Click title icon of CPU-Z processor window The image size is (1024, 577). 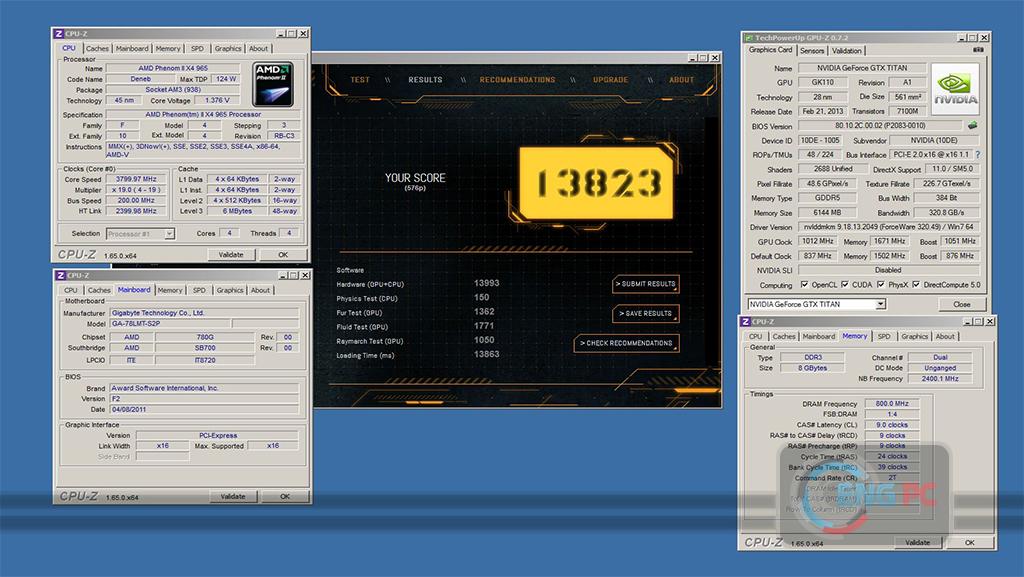pyautogui.click(x=59, y=33)
